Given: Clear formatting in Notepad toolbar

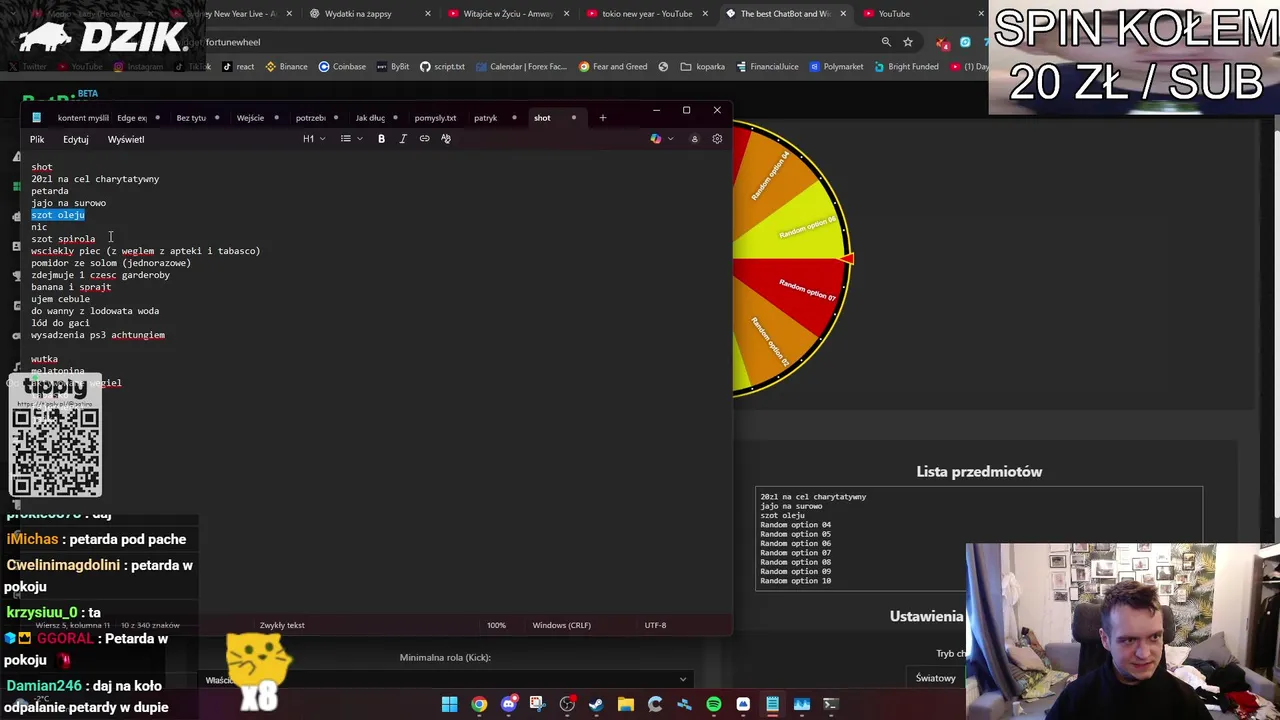Looking at the screenshot, I should 446,139.
